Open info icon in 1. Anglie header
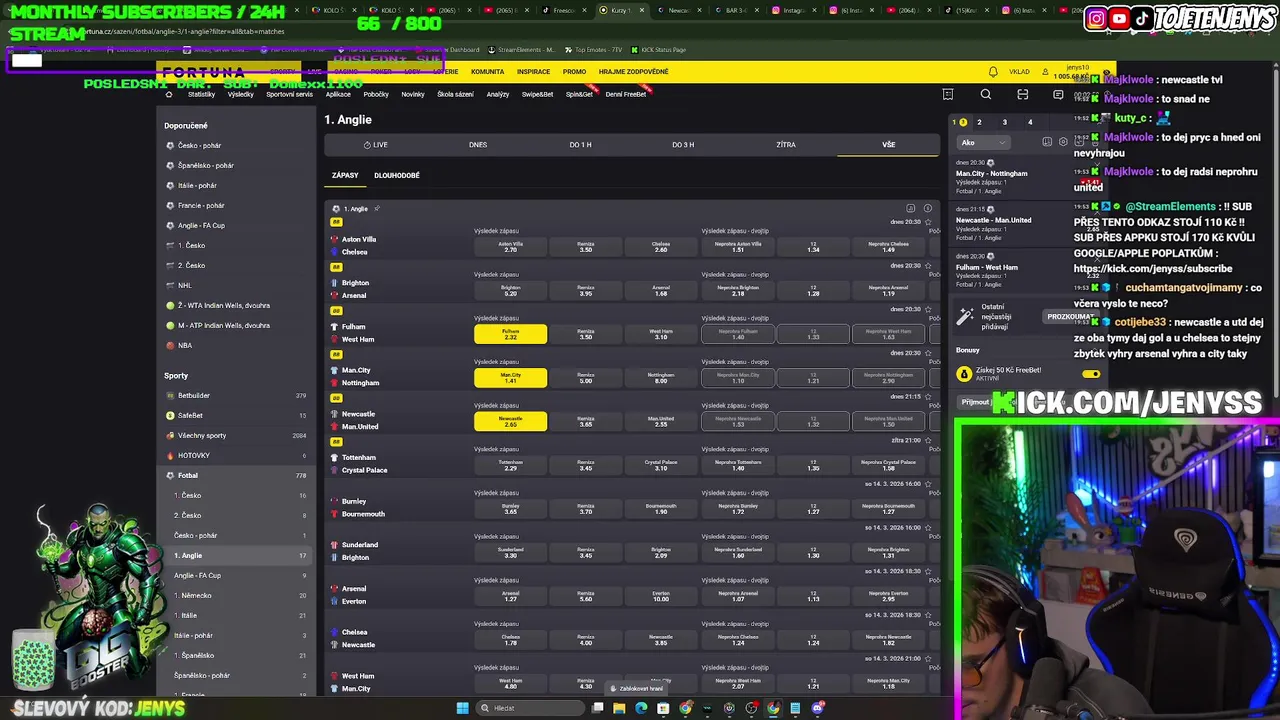Screen dimensions: 1280x720 tap(928, 209)
